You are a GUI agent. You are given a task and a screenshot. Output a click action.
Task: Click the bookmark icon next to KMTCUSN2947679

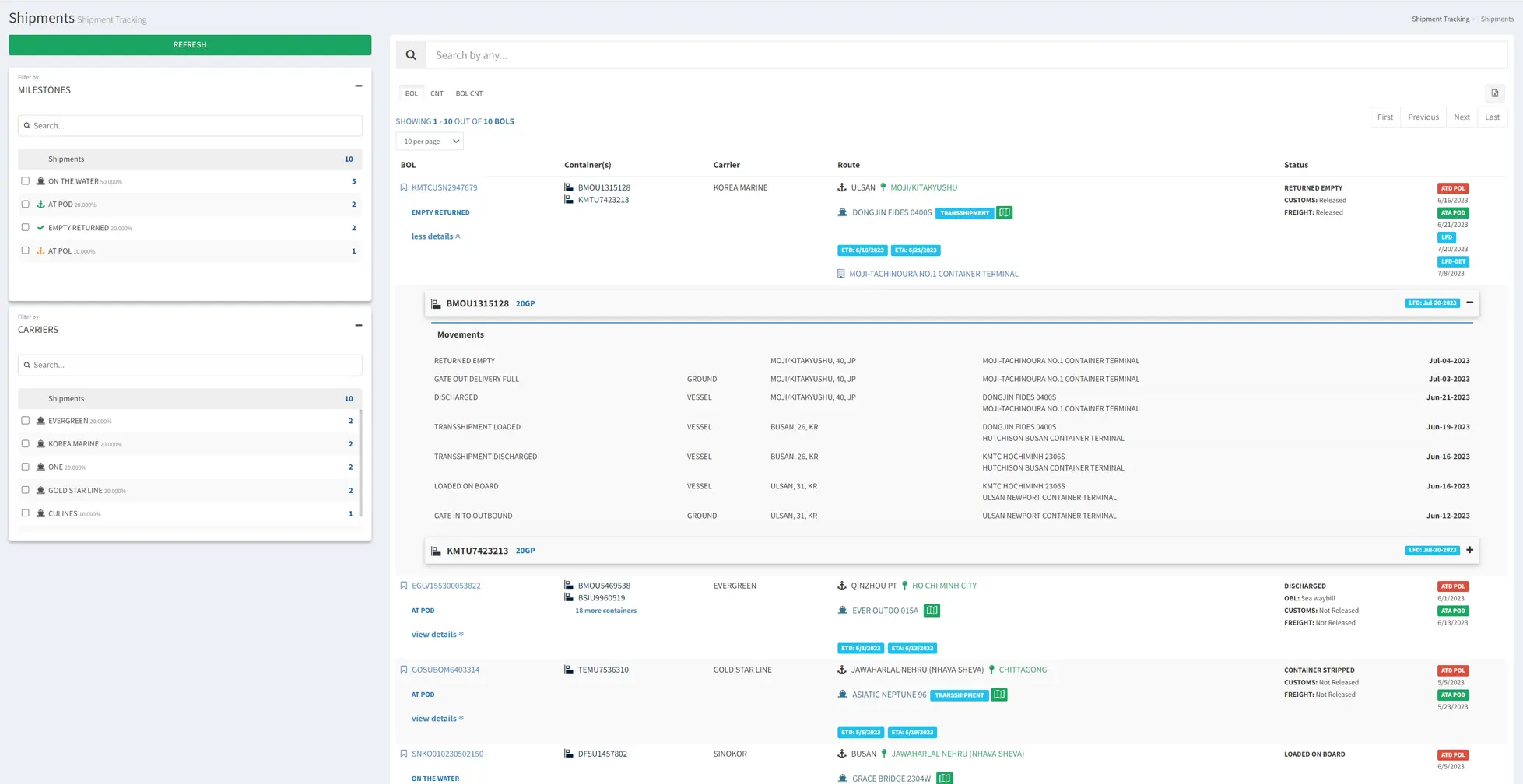pyautogui.click(x=404, y=187)
